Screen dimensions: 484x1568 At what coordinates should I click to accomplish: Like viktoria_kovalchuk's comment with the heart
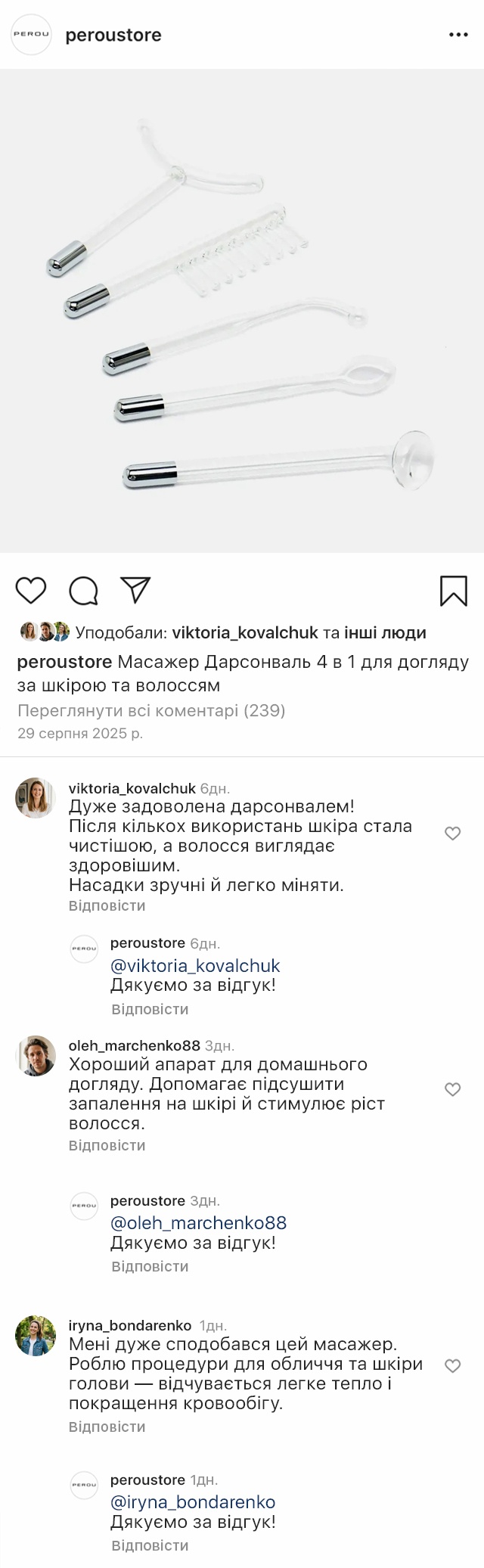click(x=452, y=834)
